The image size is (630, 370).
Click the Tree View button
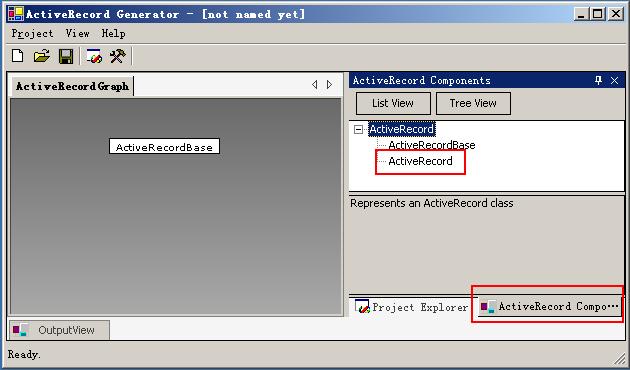[x=473, y=103]
